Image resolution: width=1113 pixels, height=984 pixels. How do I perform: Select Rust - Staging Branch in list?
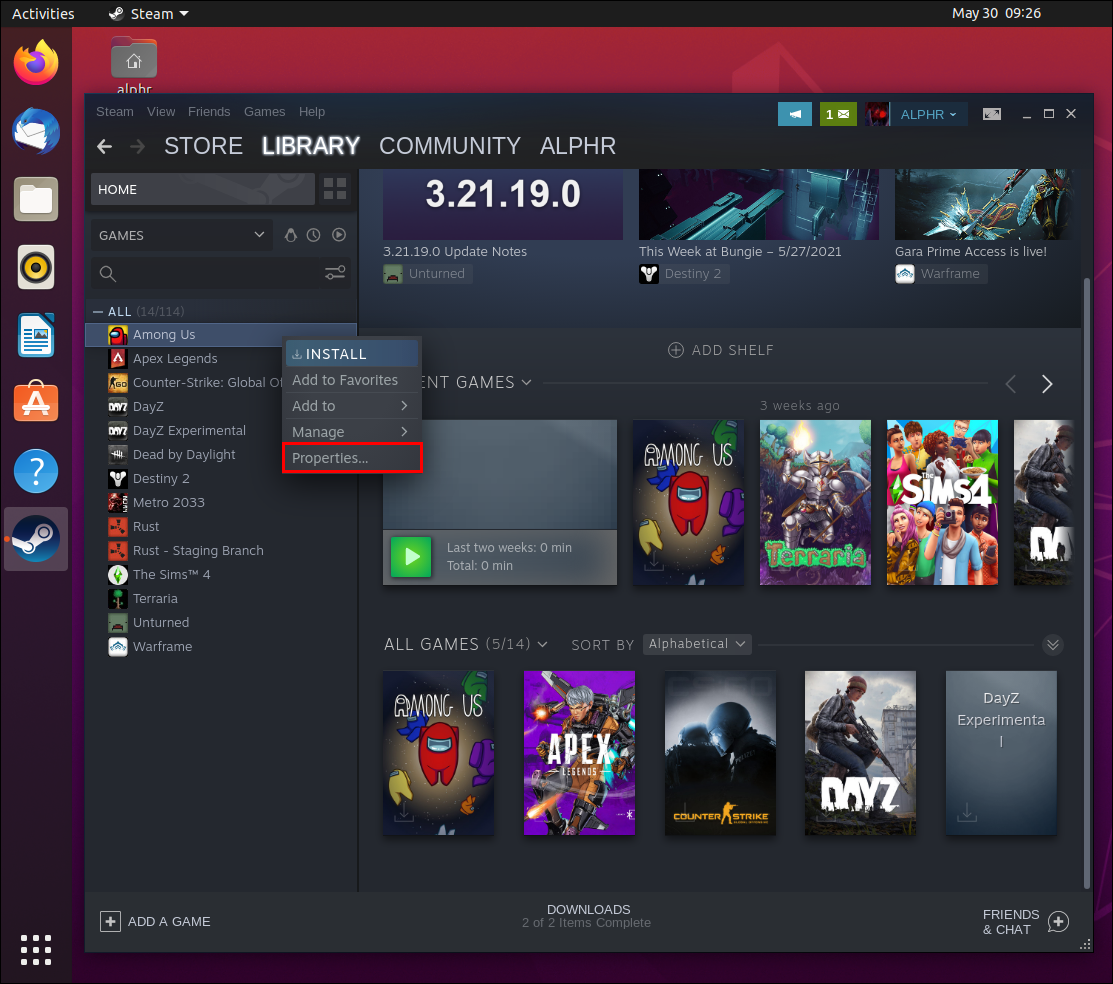(x=198, y=550)
